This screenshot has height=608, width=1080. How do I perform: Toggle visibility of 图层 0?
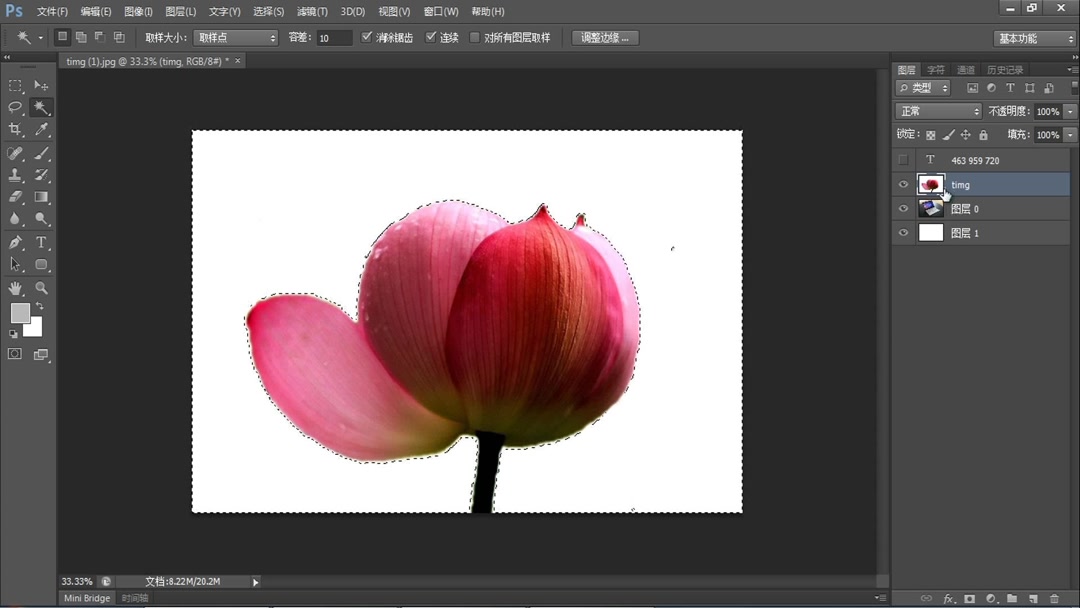pos(903,208)
